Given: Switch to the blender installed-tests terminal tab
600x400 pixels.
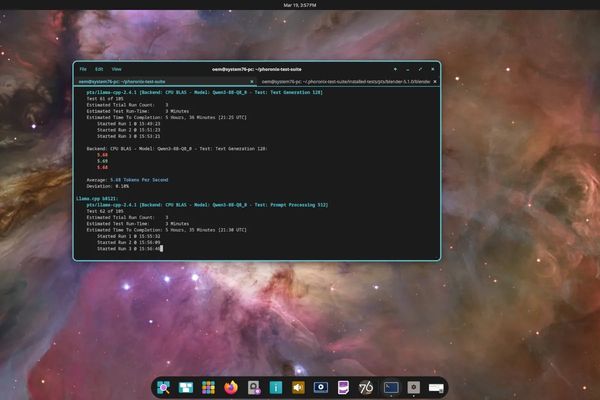Looking at the screenshot, I should coord(346,82).
